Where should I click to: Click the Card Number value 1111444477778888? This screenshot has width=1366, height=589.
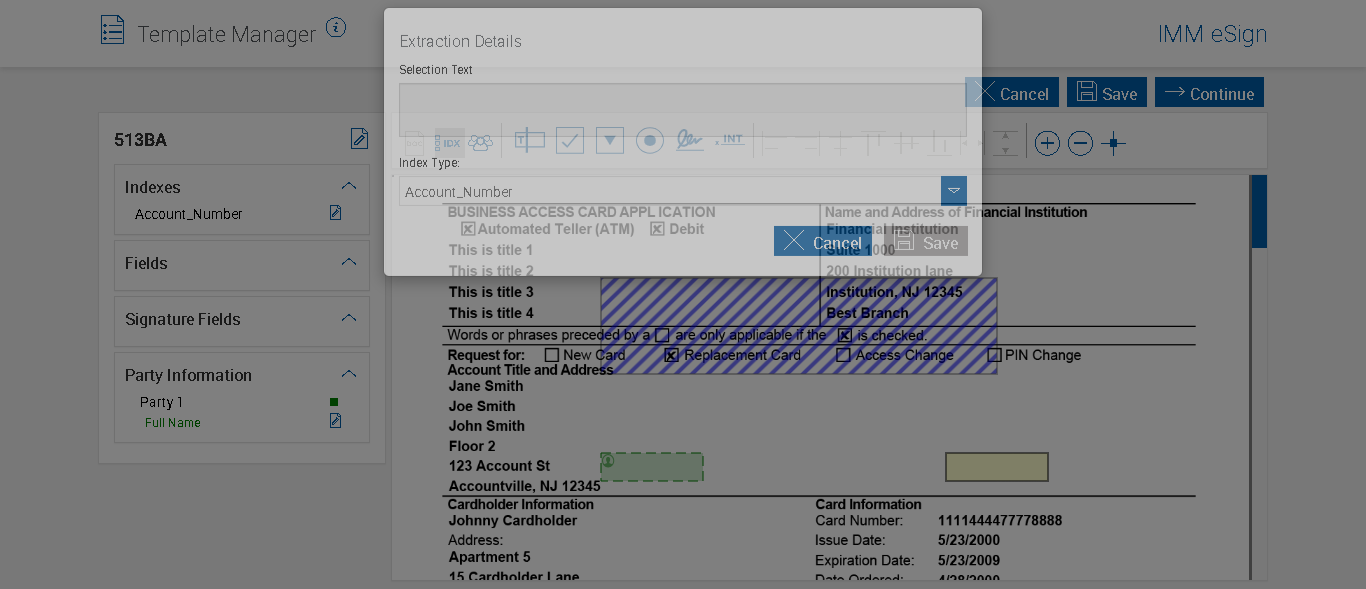[x=1000, y=521]
